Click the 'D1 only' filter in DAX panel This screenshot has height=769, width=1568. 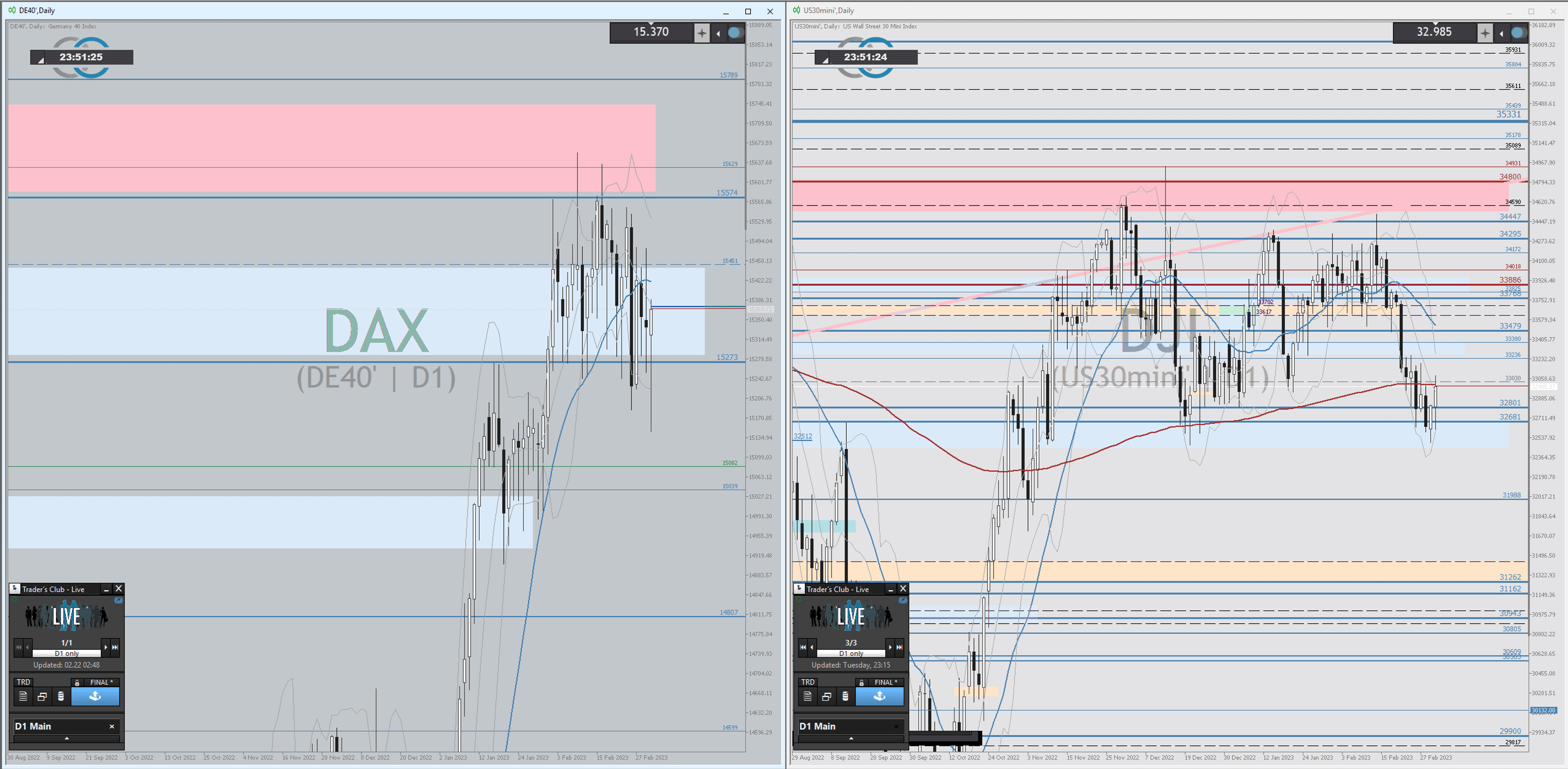pos(66,653)
